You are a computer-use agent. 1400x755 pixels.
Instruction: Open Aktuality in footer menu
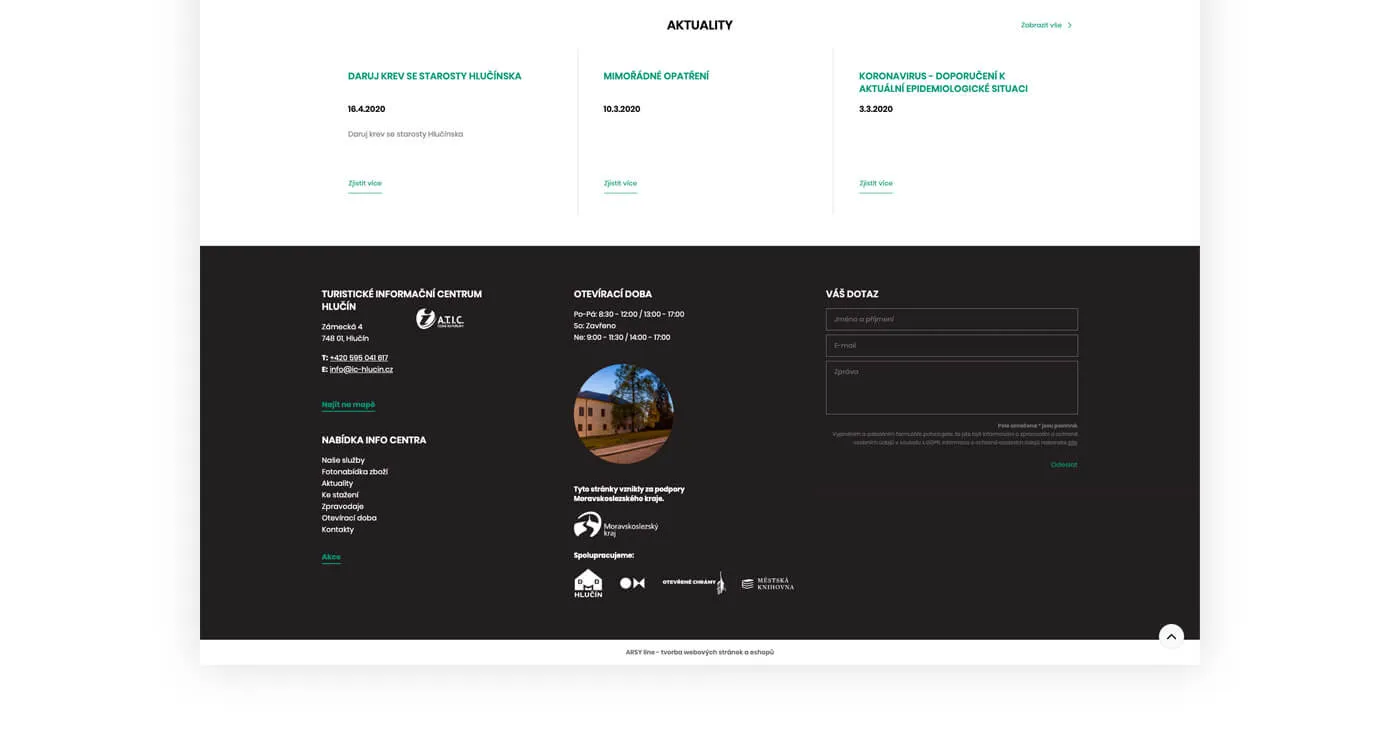pyautogui.click(x=337, y=483)
